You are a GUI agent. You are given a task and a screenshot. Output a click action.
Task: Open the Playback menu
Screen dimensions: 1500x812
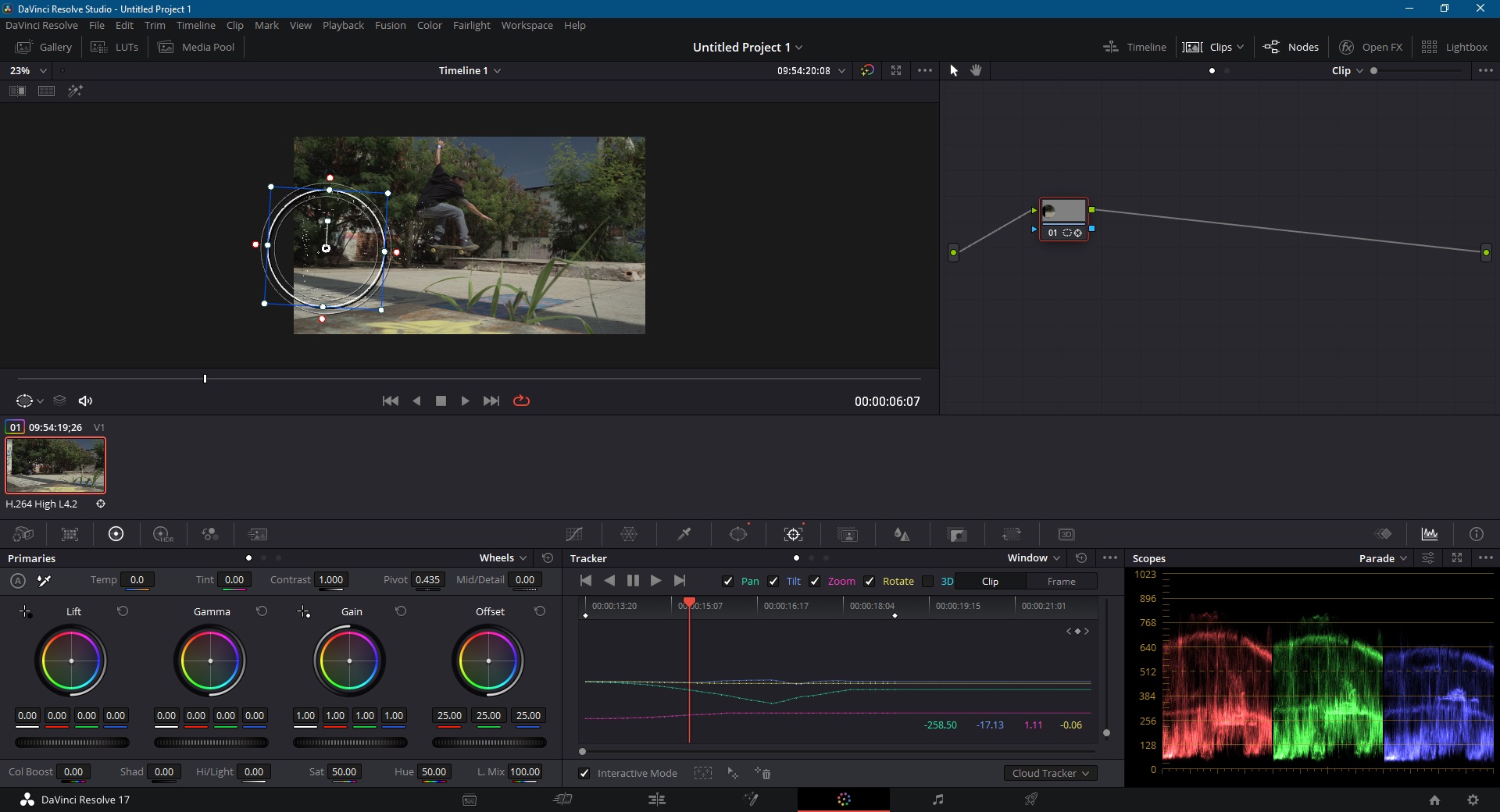[x=343, y=25]
